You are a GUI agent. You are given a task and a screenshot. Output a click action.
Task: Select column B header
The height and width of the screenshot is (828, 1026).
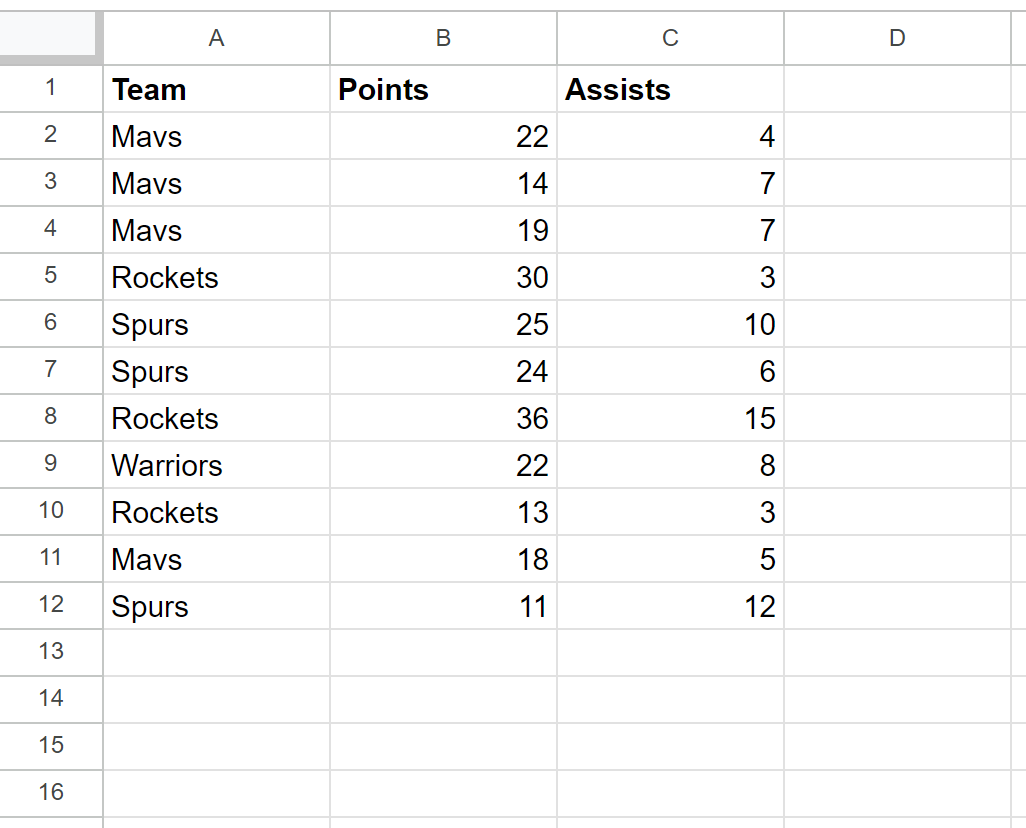(x=444, y=38)
